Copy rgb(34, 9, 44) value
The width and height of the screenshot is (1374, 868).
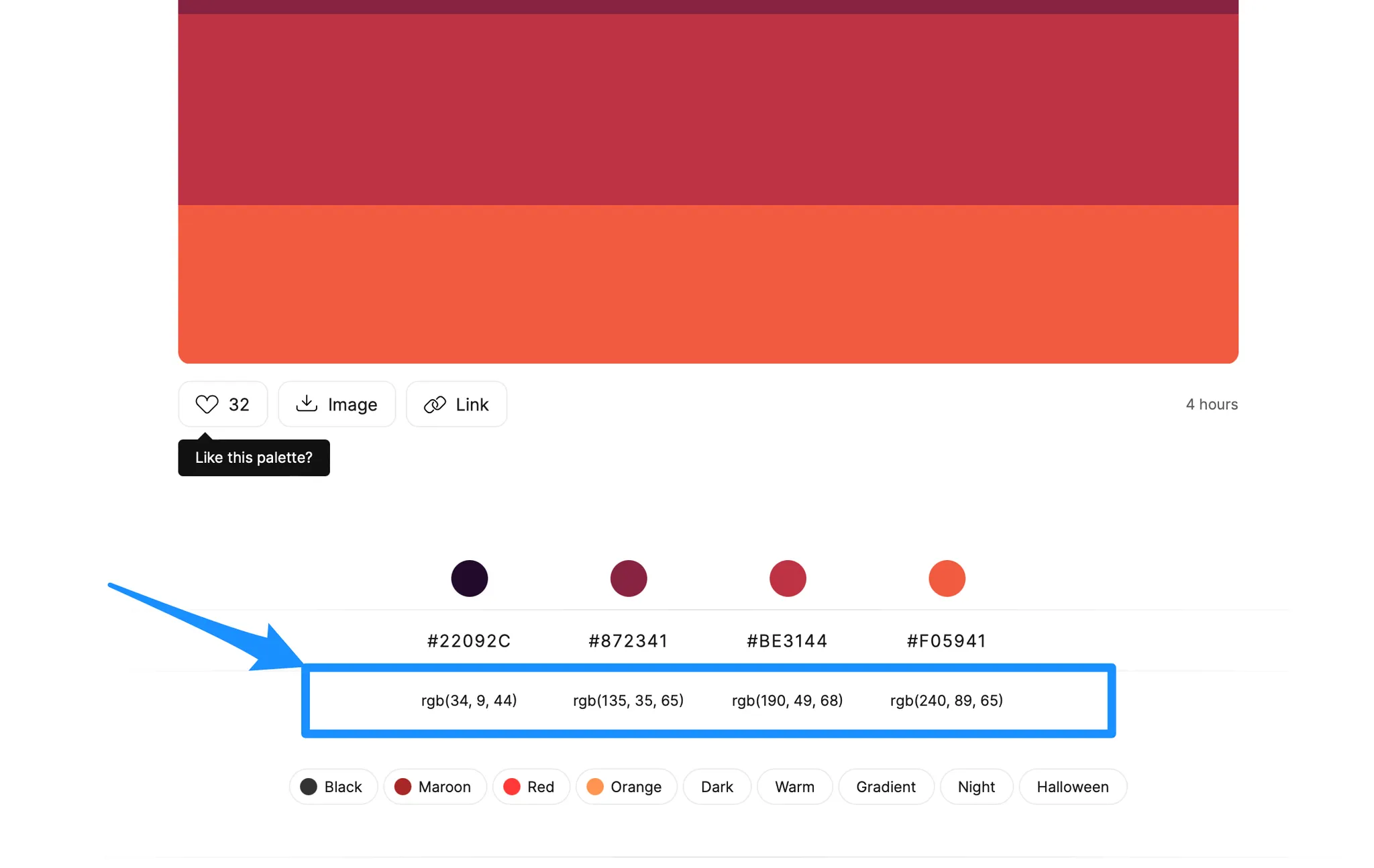click(469, 700)
